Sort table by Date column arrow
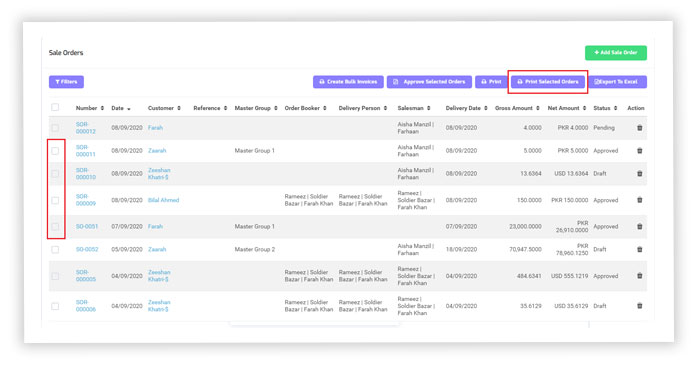This screenshot has width=699, height=366. click(129, 109)
